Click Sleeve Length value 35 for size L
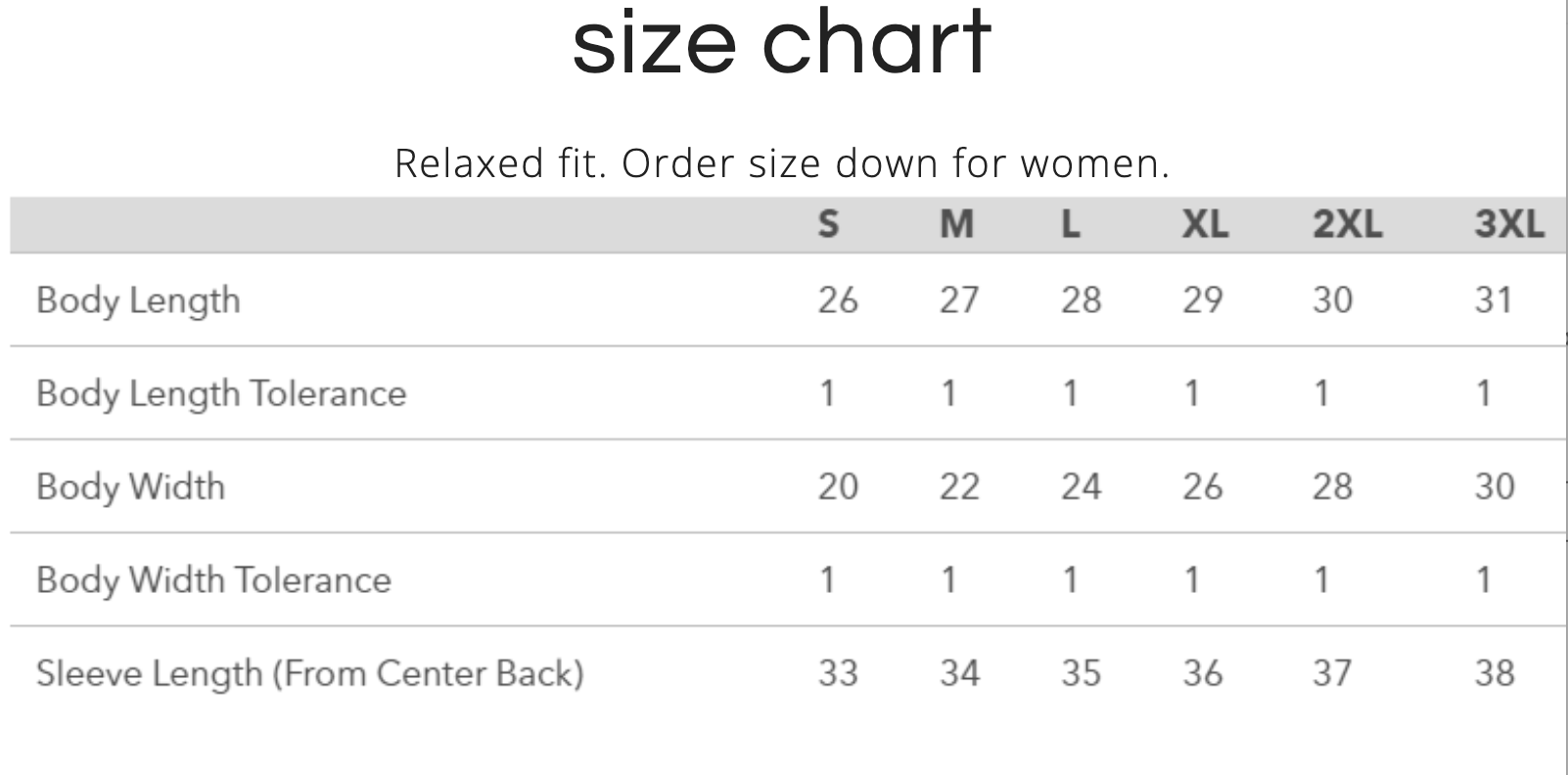 click(x=1081, y=673)
